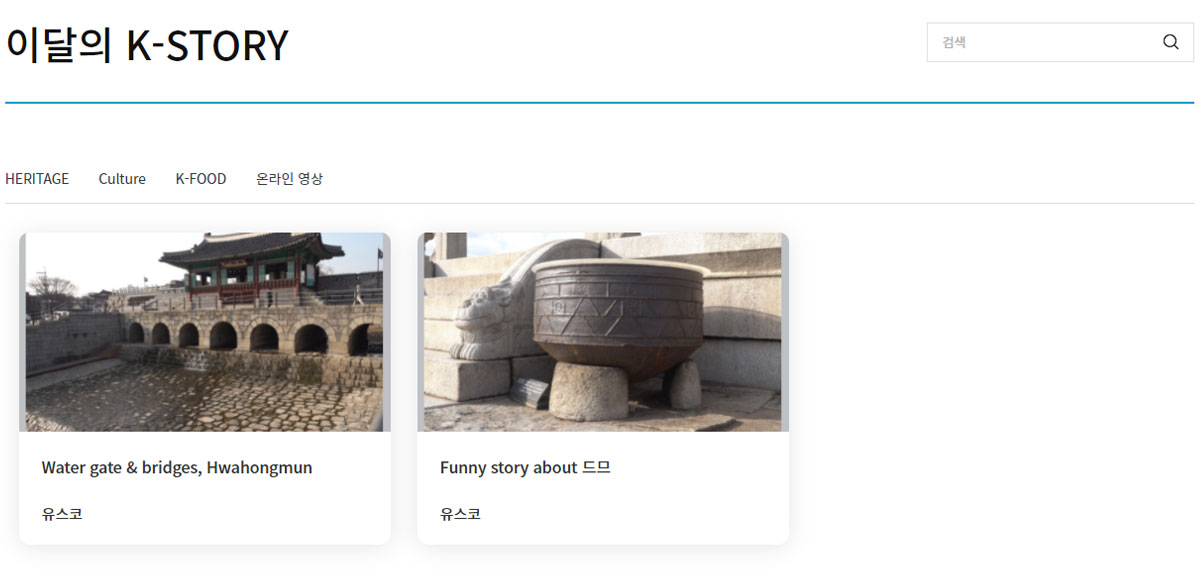The height and width of the screenshot is (570, 1200).
Task: Click the magnifying glass search icon
Action: [1170, 42]
